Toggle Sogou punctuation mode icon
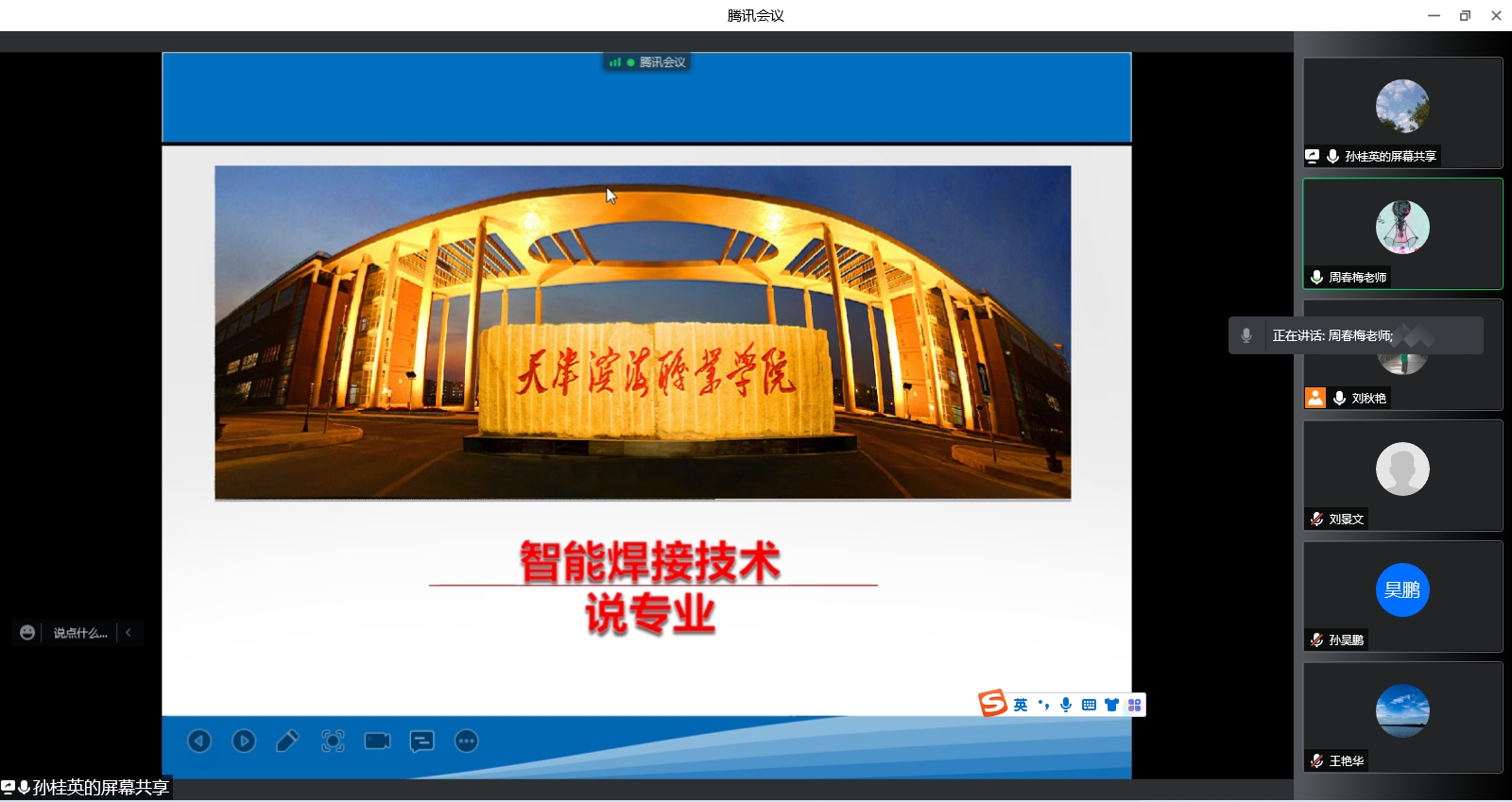1512x802 pixels. click(1043, 705)
